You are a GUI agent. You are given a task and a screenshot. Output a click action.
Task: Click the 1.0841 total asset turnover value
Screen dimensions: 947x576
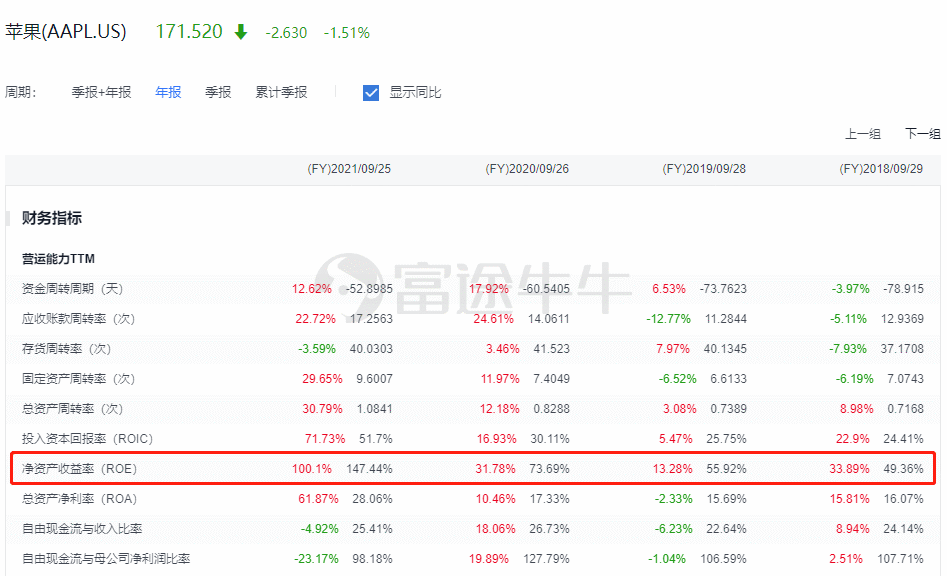pyautogui.click(x=374, y=409)
